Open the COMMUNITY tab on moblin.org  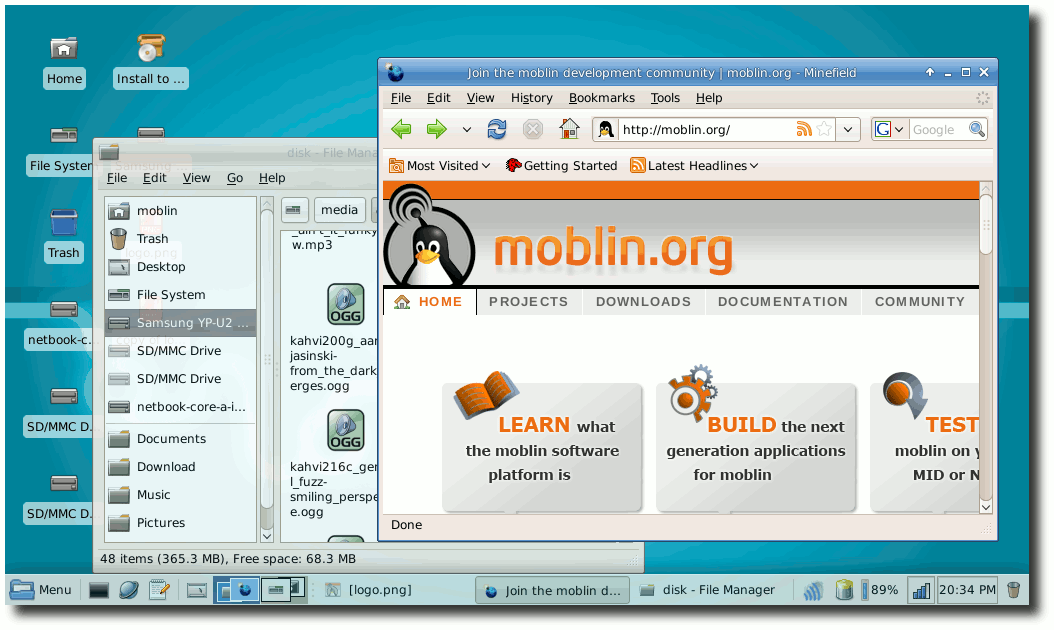click(x=920, y=302)
